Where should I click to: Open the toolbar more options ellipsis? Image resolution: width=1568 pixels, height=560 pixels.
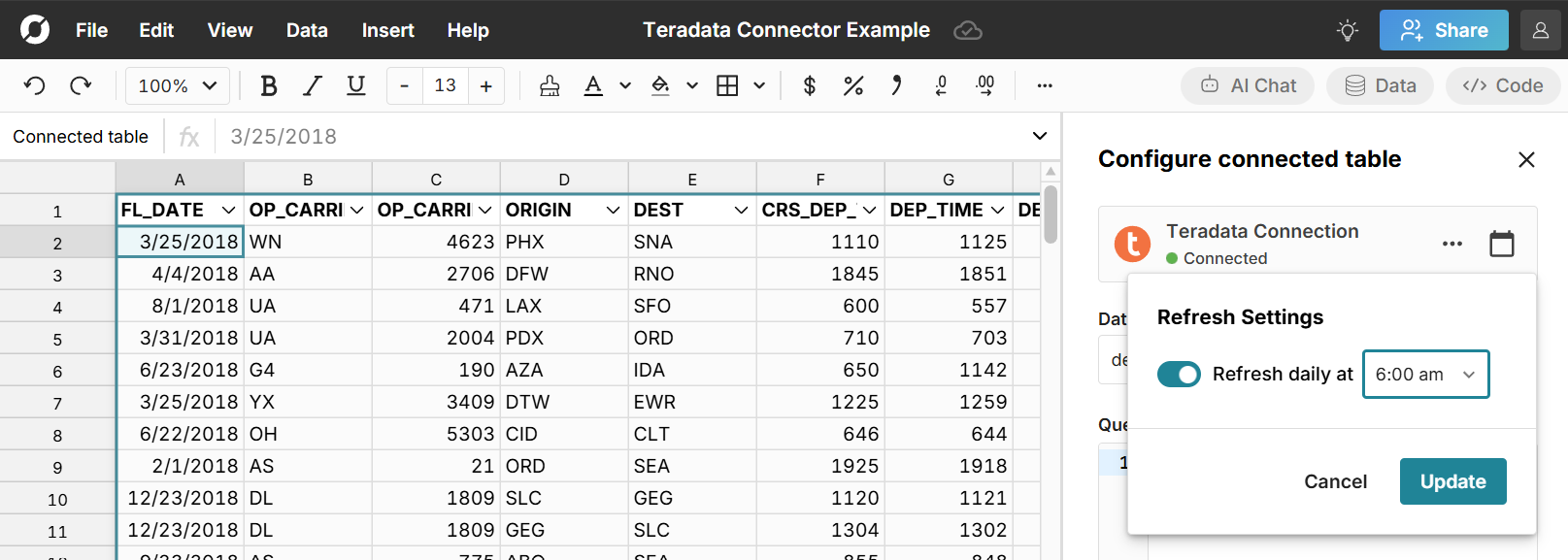coord(1045,85)
